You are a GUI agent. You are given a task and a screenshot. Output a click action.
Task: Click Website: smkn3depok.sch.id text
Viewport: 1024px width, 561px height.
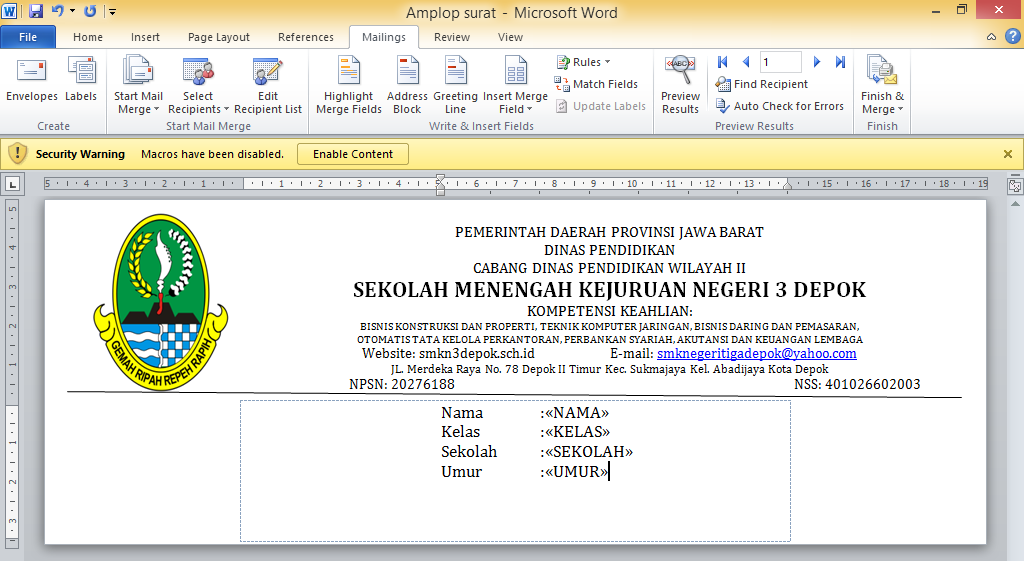tap(448, 353)
